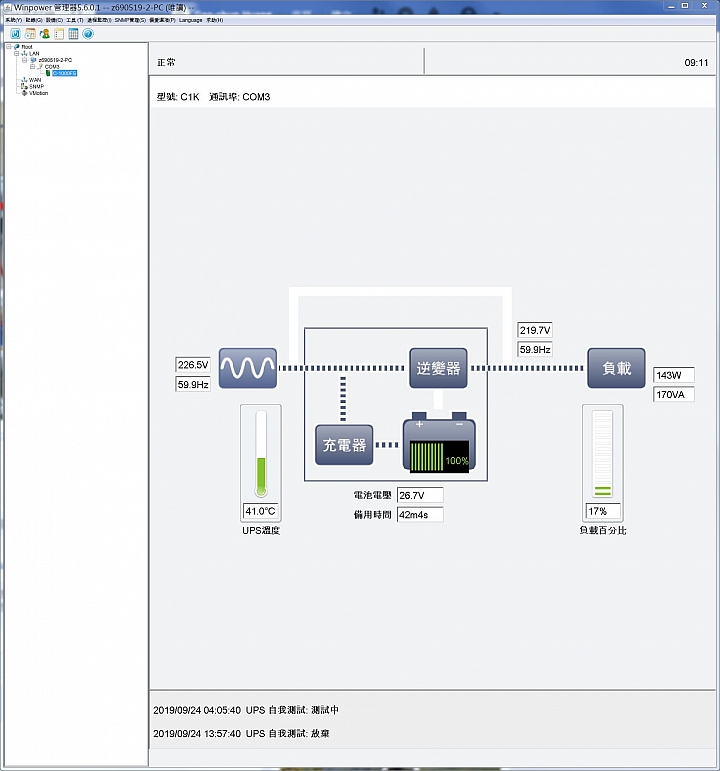Viewport: 720px width, 771px height.
Task: Select the COM3 tree label
Action: 52,66
